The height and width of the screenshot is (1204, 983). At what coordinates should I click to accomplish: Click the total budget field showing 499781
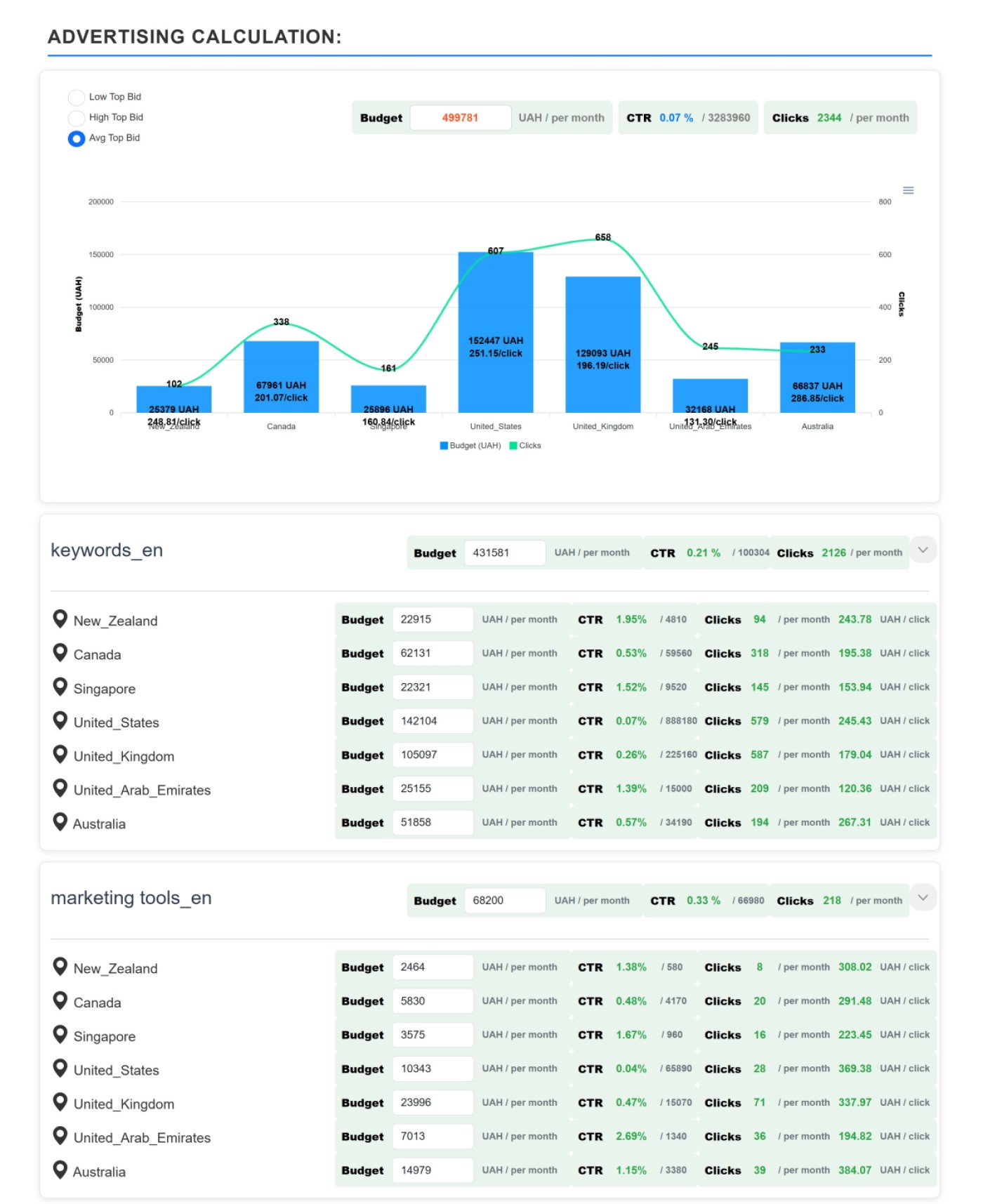click(460, 118)
